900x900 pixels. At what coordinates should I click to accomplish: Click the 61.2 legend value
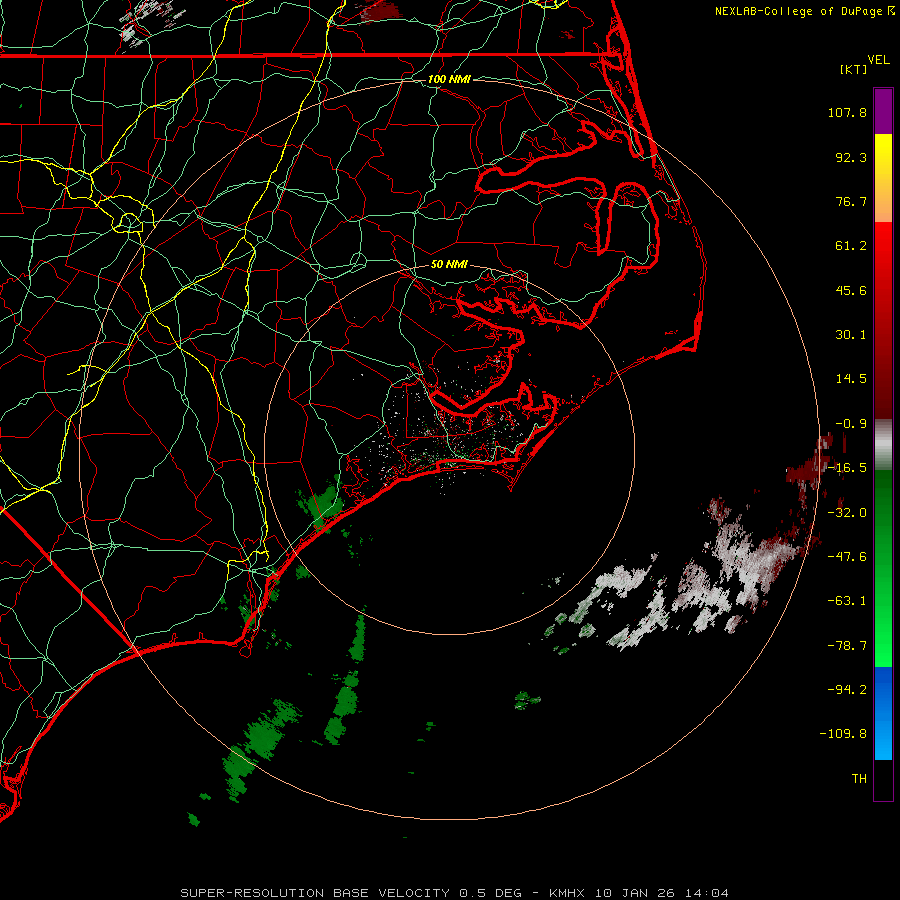[x=851, y=246]
